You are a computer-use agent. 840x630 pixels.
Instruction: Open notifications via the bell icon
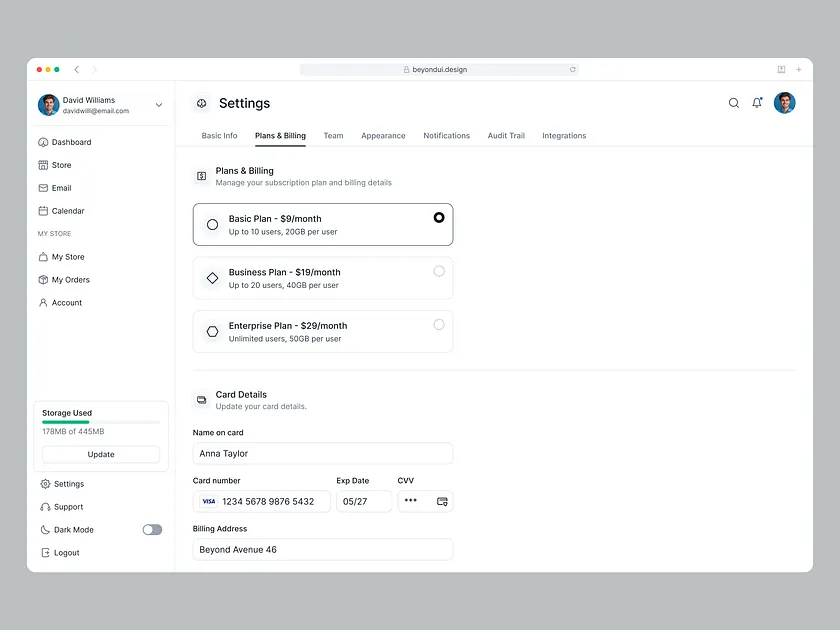(x=757, y=103)
